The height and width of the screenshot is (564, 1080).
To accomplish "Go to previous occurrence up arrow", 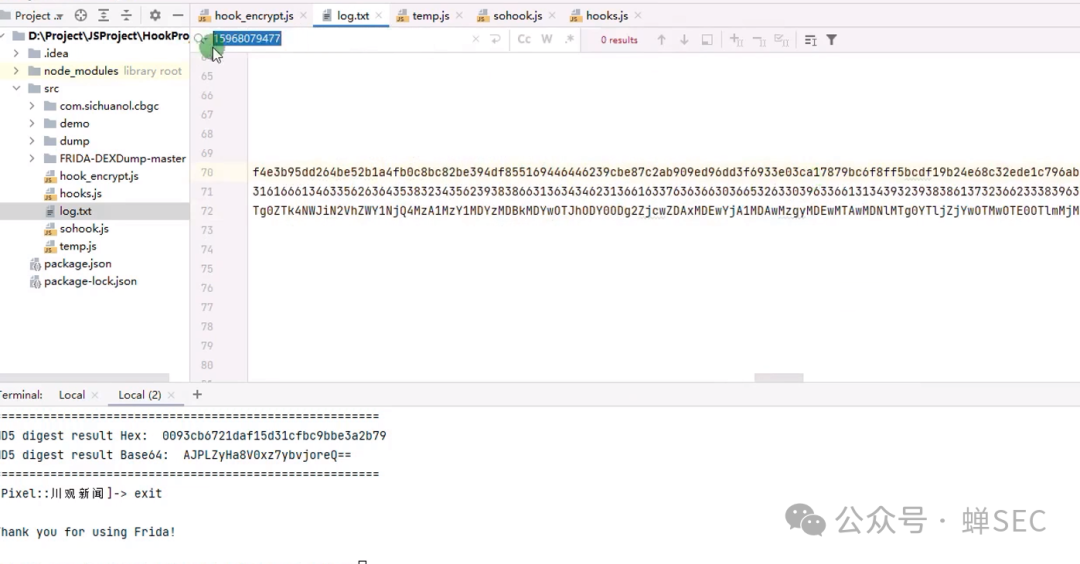I will [x=661, y=40].
